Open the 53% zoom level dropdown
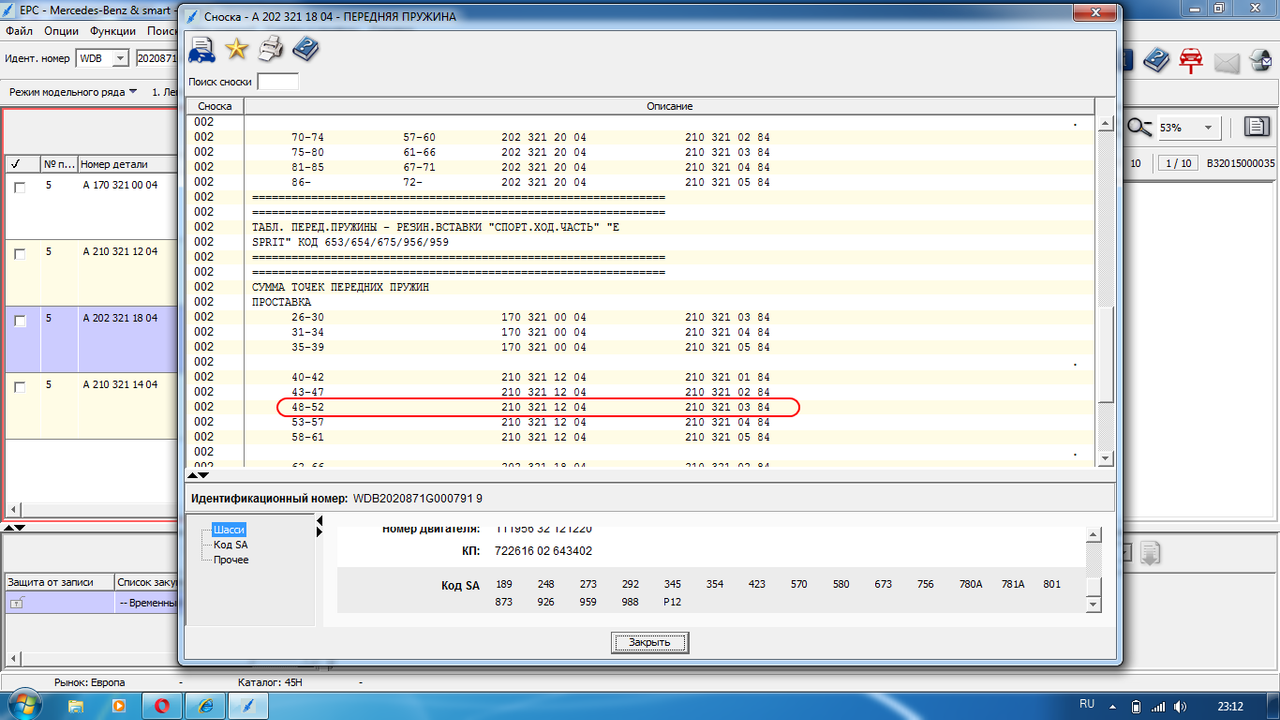 click(1209, 128)
